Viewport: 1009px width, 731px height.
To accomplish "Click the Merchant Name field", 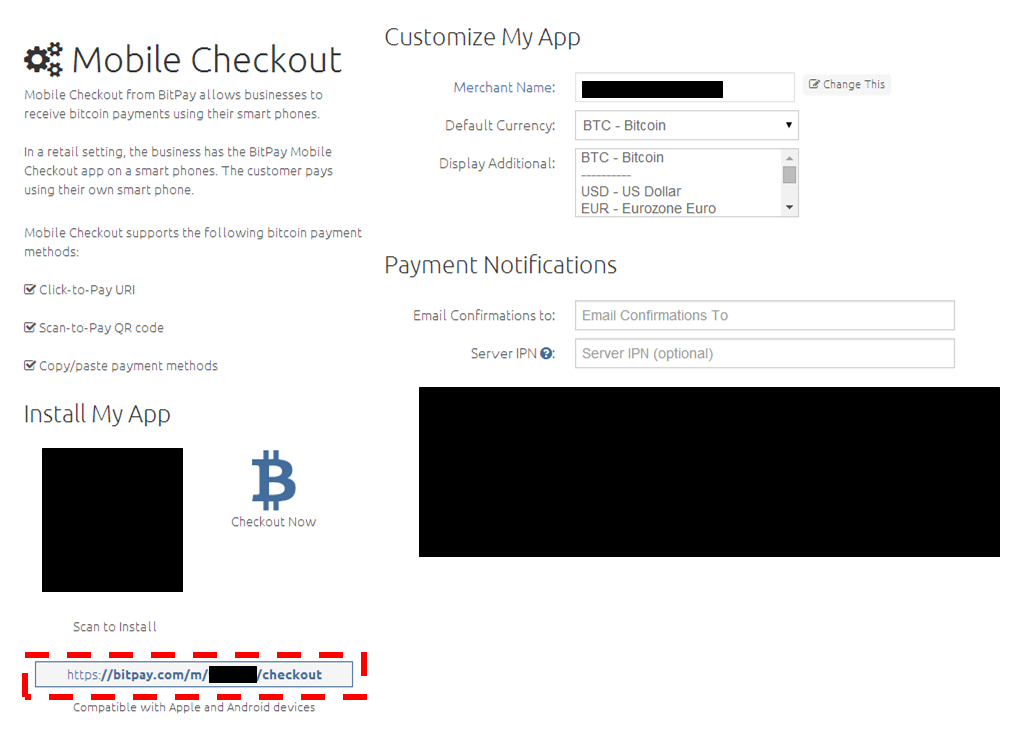I will (x=685, y=88).
